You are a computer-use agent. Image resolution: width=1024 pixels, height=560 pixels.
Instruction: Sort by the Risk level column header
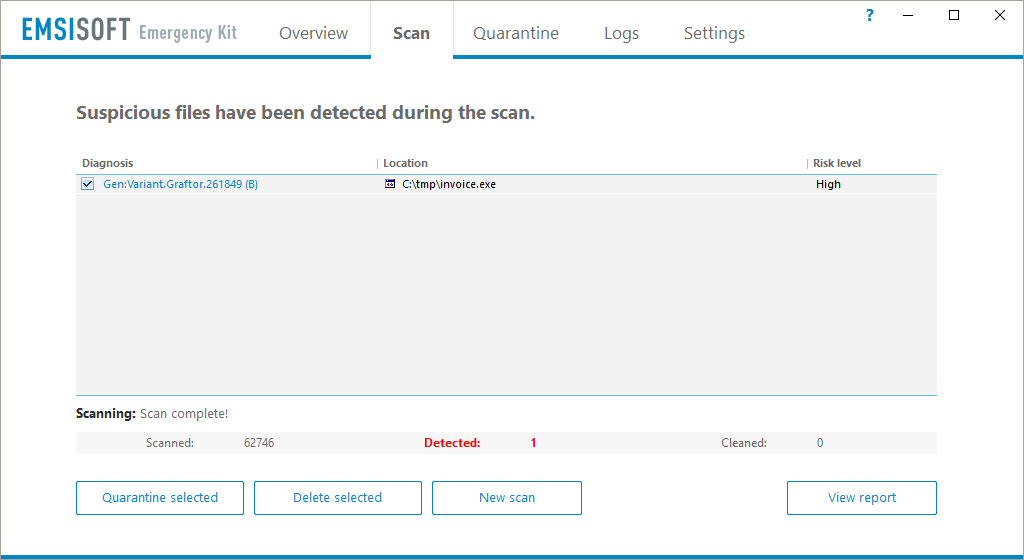click(837, 163)
